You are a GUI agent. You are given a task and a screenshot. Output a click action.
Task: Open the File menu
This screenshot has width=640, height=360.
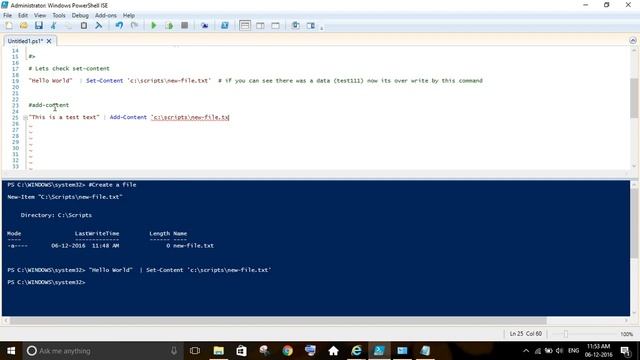7,16
